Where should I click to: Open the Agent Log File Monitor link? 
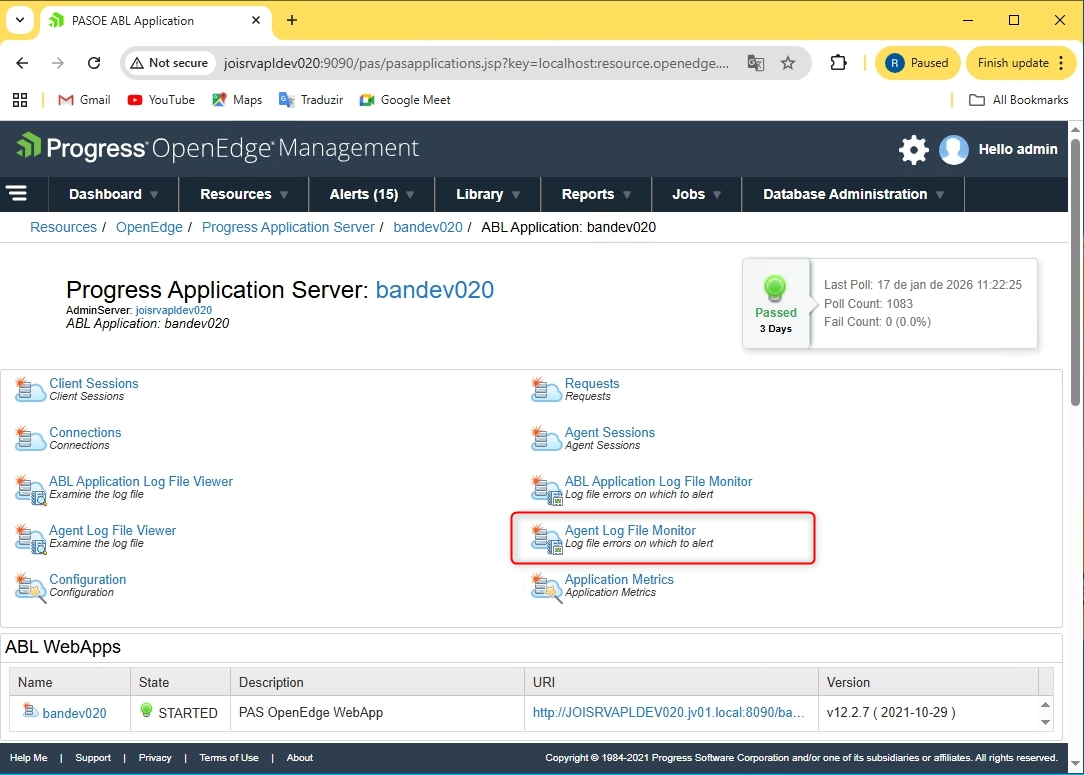630,531
